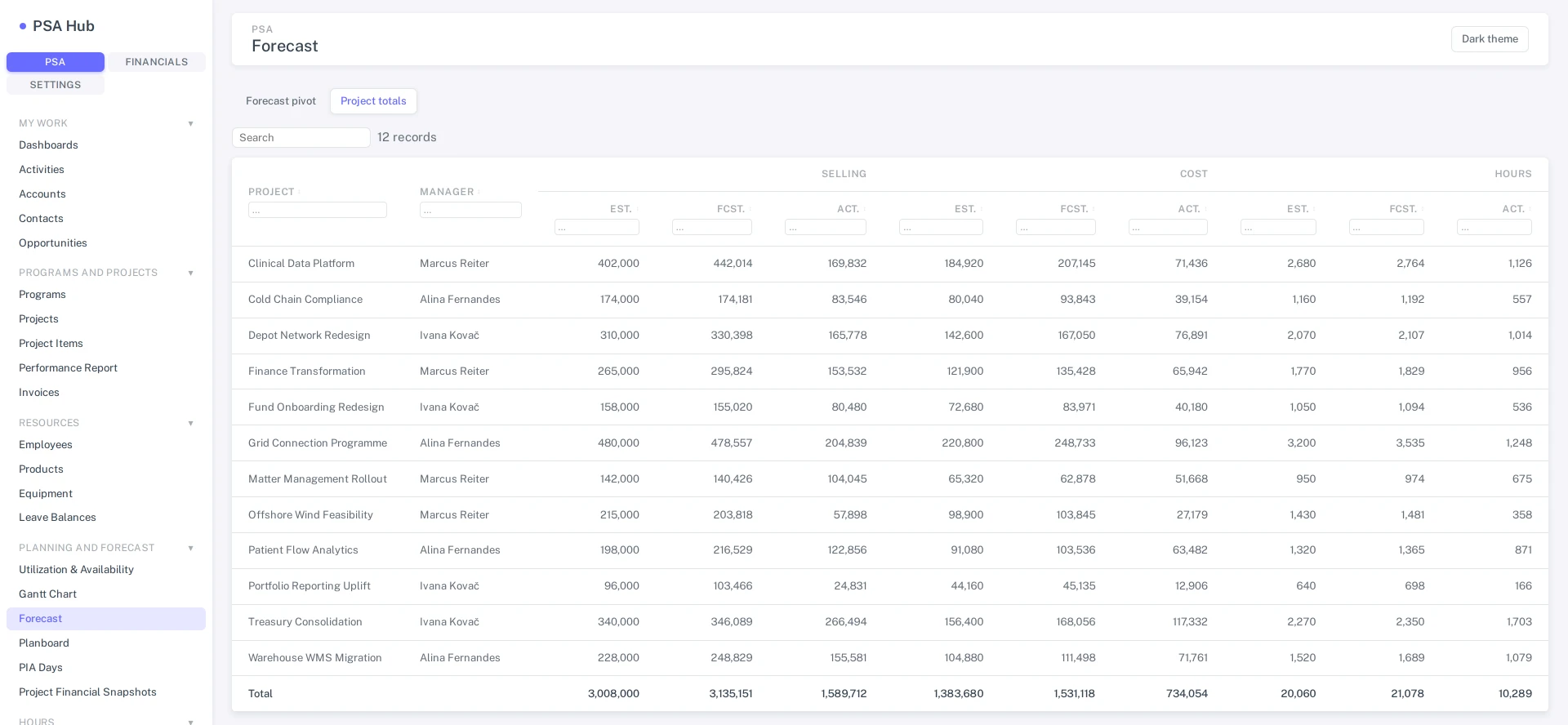Viewport: 1568px width, 725px height.
Task: Sort by the Project column header
Action: 271,192
